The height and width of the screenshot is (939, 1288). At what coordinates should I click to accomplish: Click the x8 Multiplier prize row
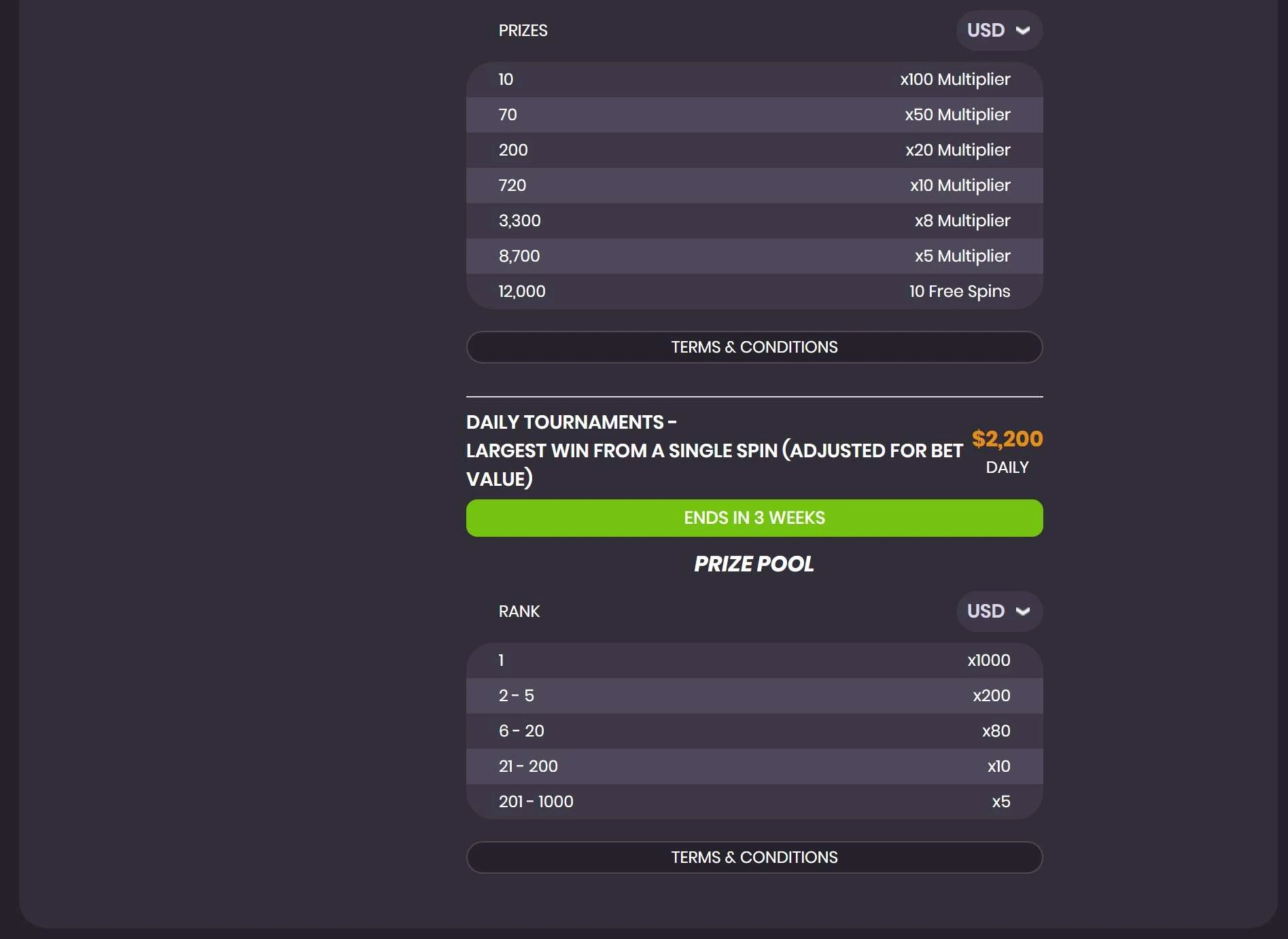[754, 221]
